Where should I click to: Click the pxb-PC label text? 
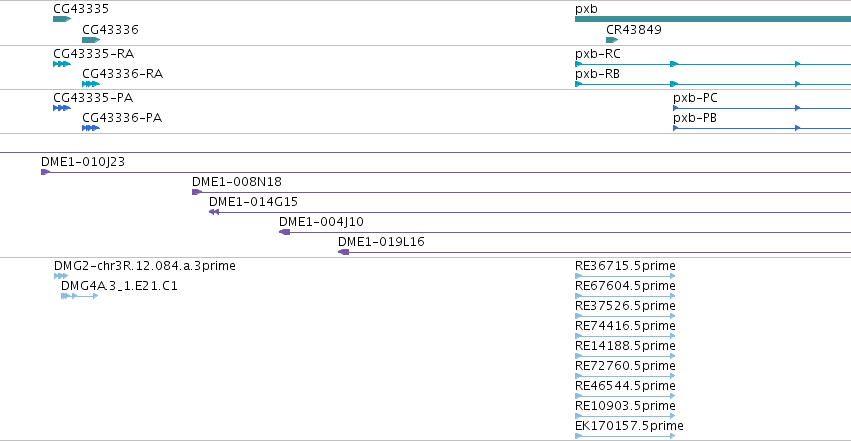pos(695,98)
